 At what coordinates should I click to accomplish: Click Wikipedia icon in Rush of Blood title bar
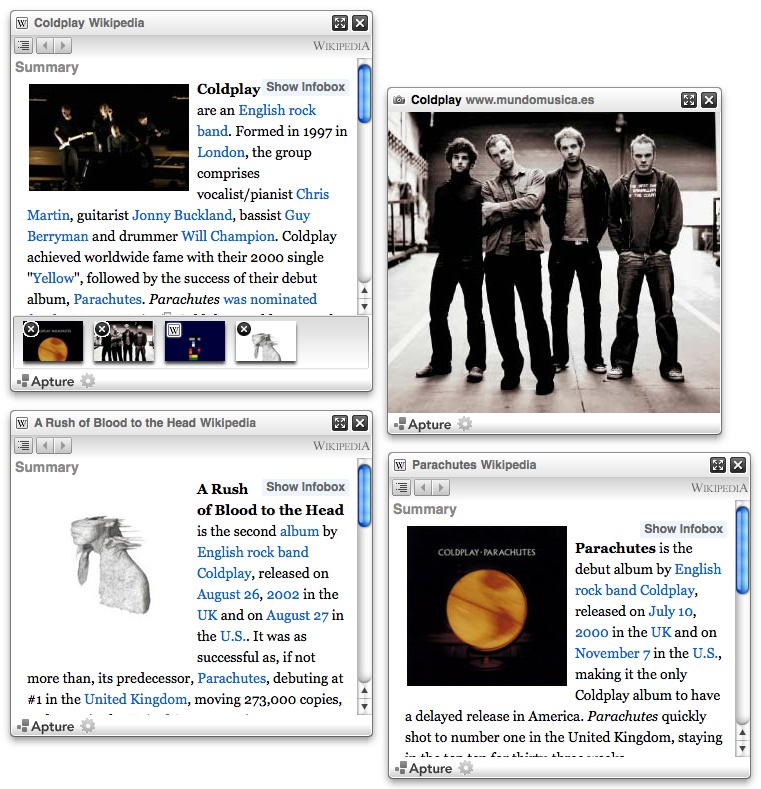(x=22, y=423)
